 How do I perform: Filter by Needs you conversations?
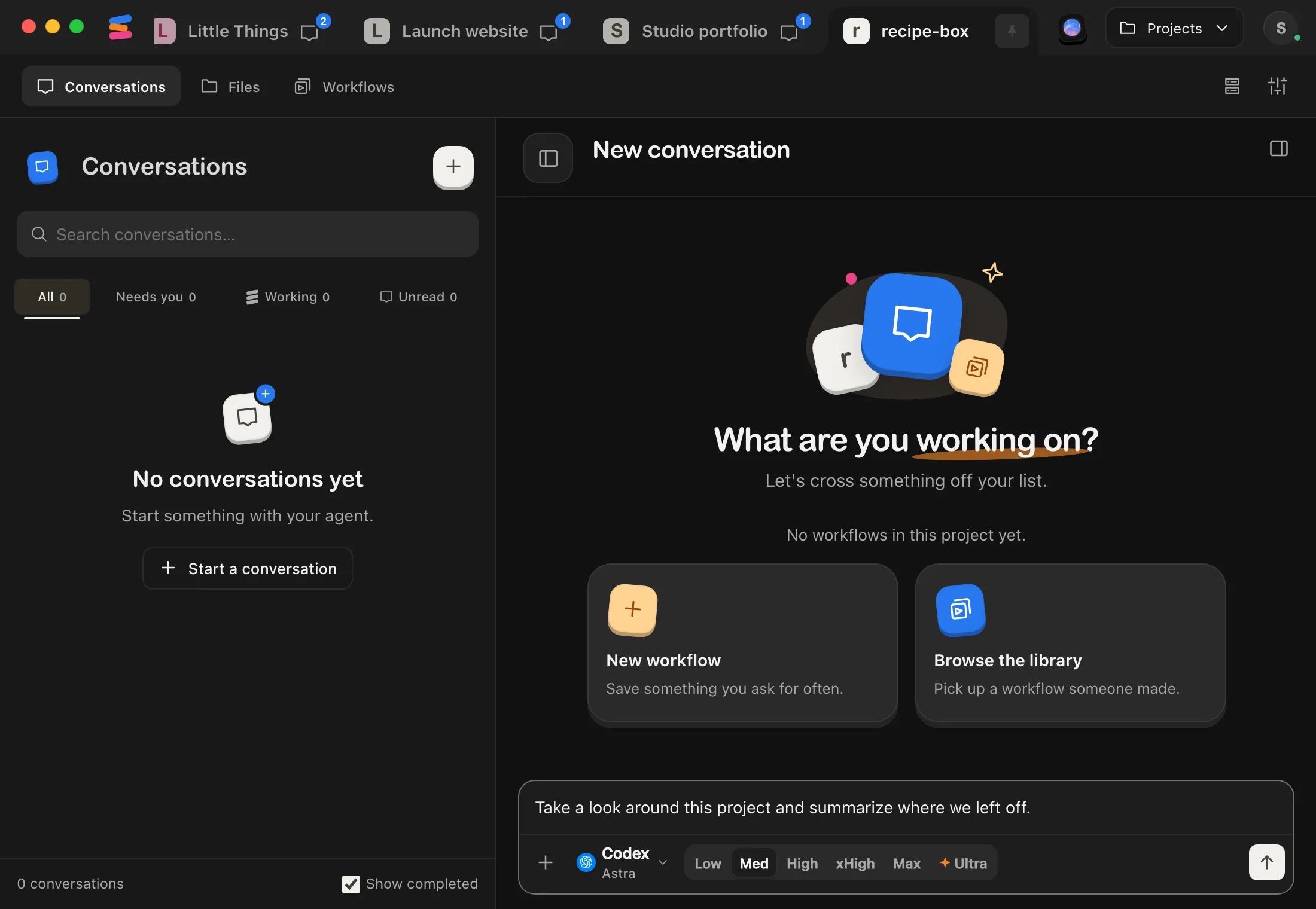[x=156, y=297]
